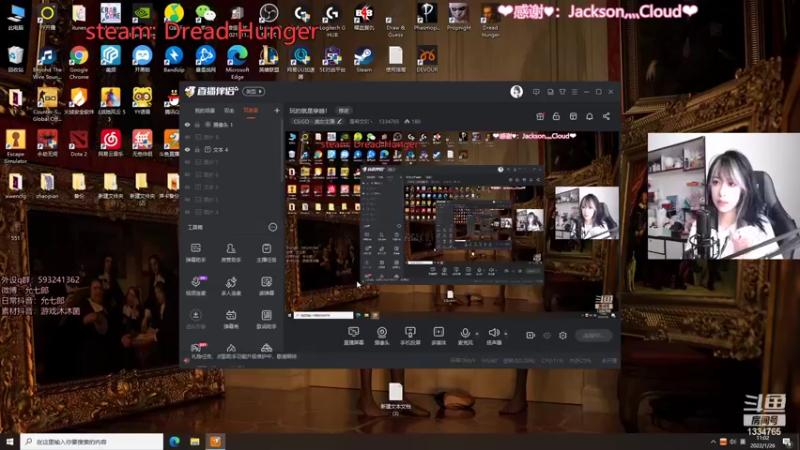
Task: Open the danmaku show tool (弹幕秀)
Action: 231,319
